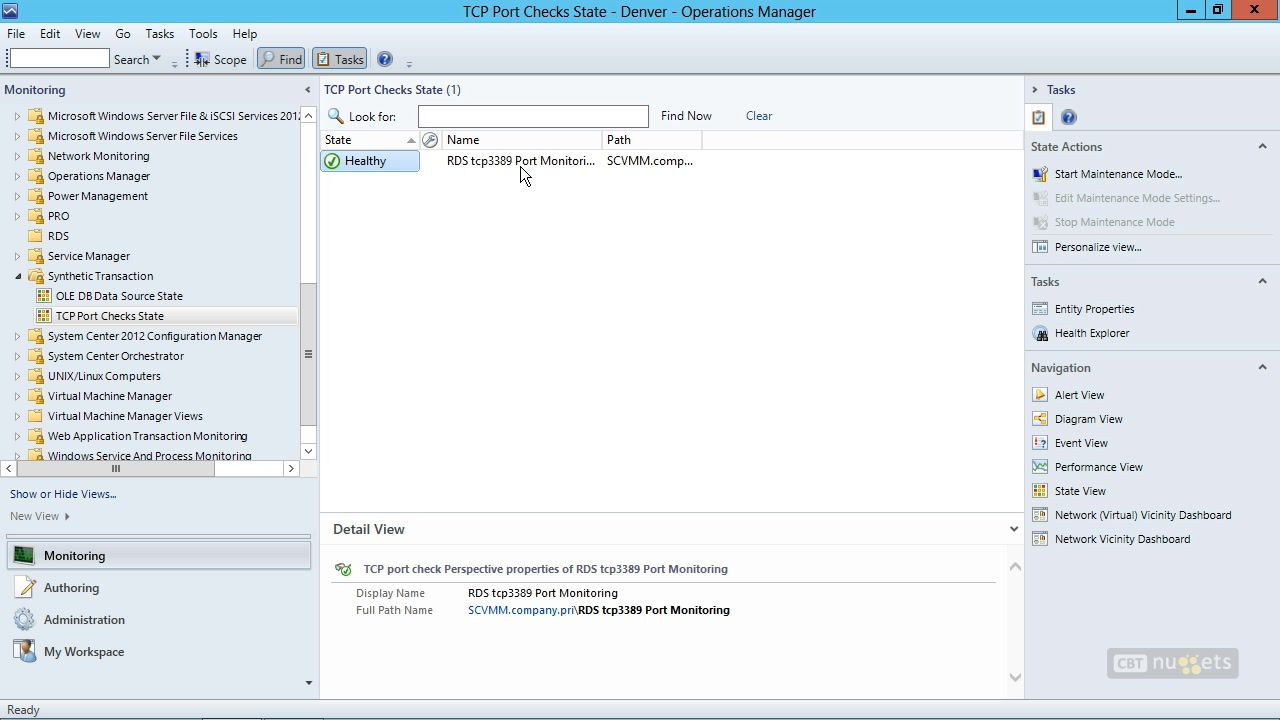Click the Network (Virtual) Vicinity Dashboard icon
The image size is (1280, 720).
[1040, 515]
